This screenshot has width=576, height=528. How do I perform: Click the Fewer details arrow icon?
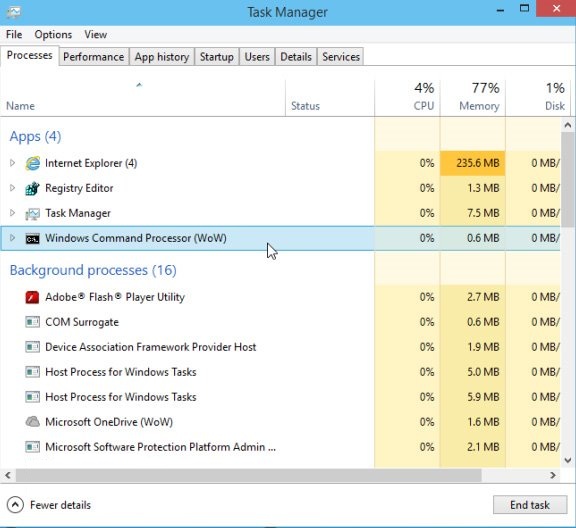15,505
